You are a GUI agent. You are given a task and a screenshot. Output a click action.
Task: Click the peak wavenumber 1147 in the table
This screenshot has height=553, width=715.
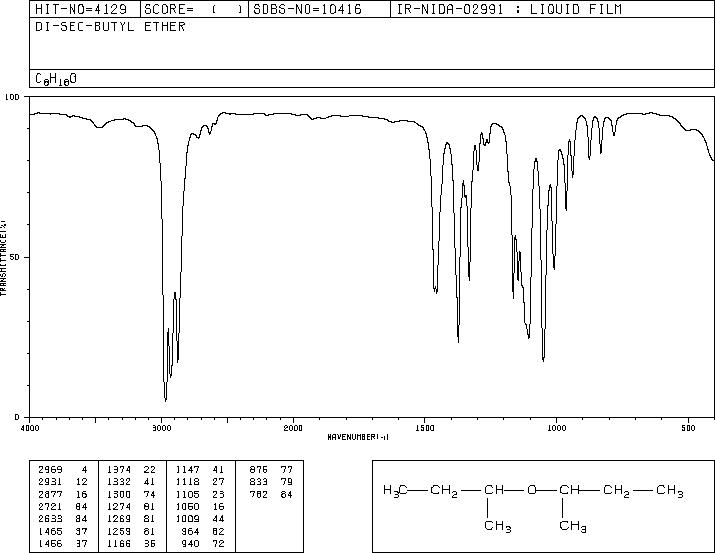[x=188, y=470]
